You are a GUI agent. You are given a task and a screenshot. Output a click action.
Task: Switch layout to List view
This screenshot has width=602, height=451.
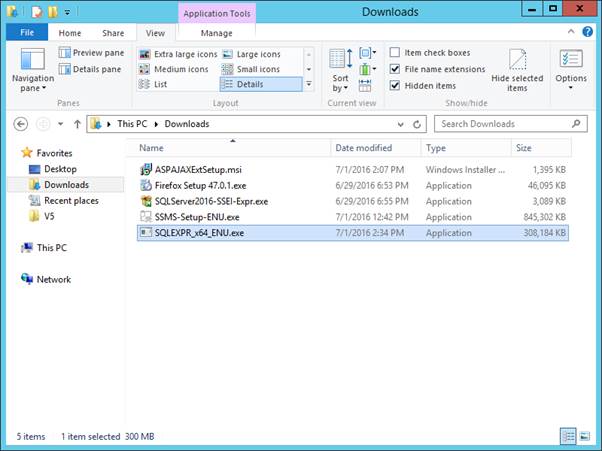153,84
